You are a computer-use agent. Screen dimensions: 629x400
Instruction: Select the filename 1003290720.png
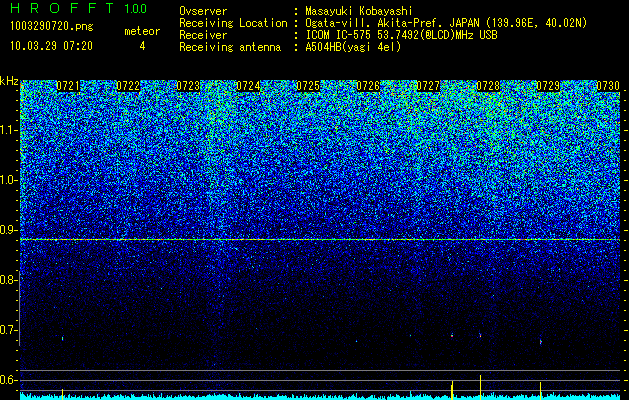click(52, 27)
